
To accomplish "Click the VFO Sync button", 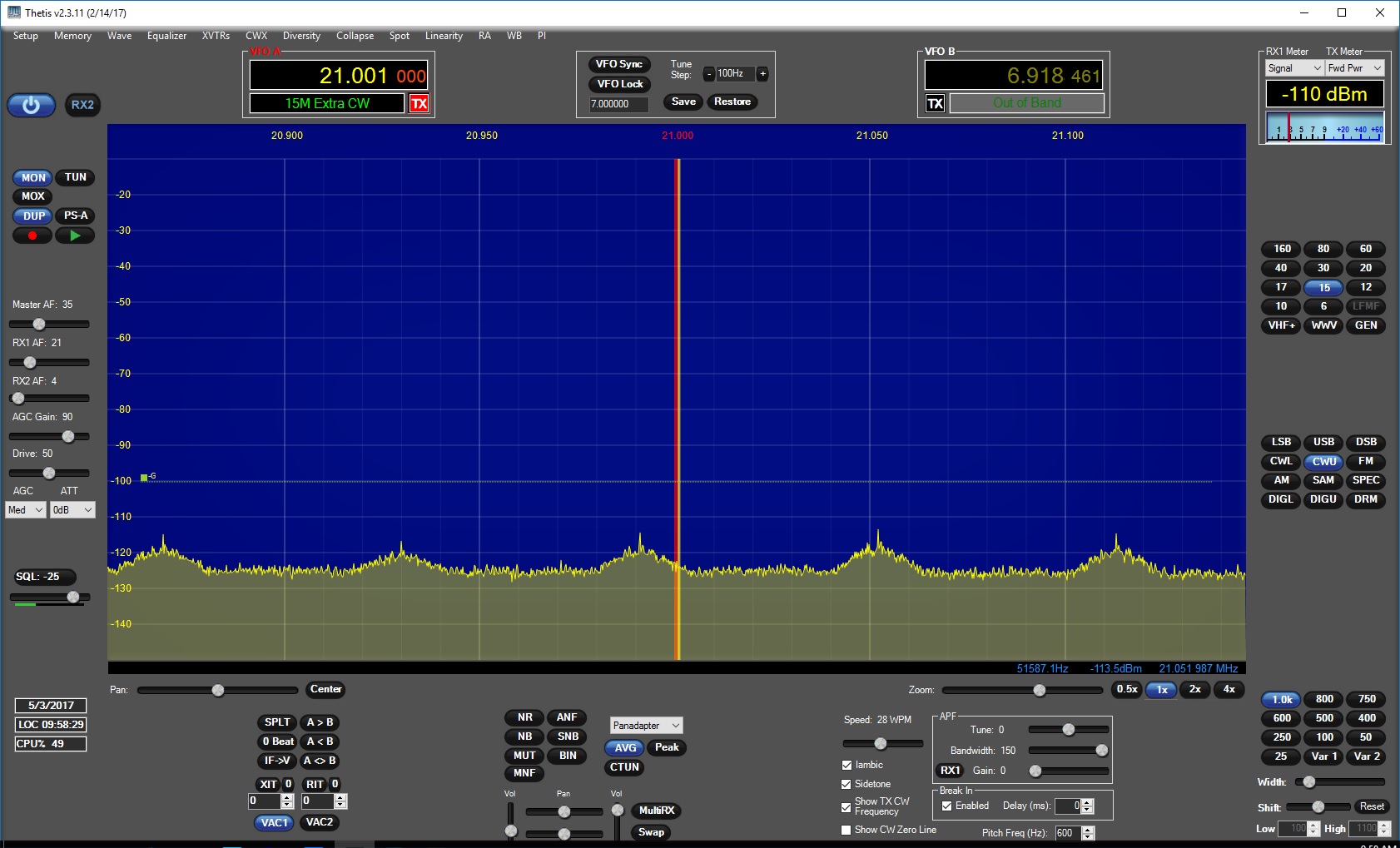I will tap(619, 64).
